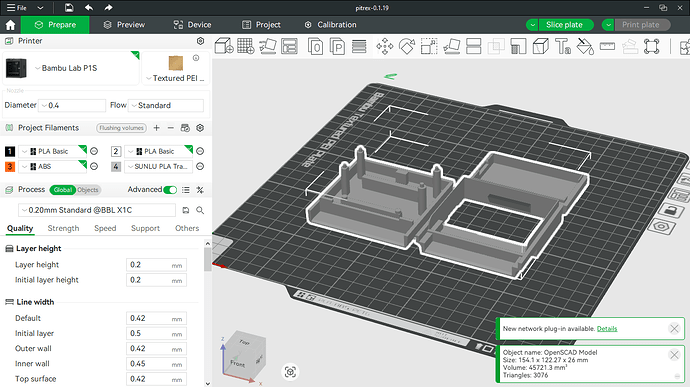Click the Move tool icon
The image size is (690, 387).
click(385, 46)
